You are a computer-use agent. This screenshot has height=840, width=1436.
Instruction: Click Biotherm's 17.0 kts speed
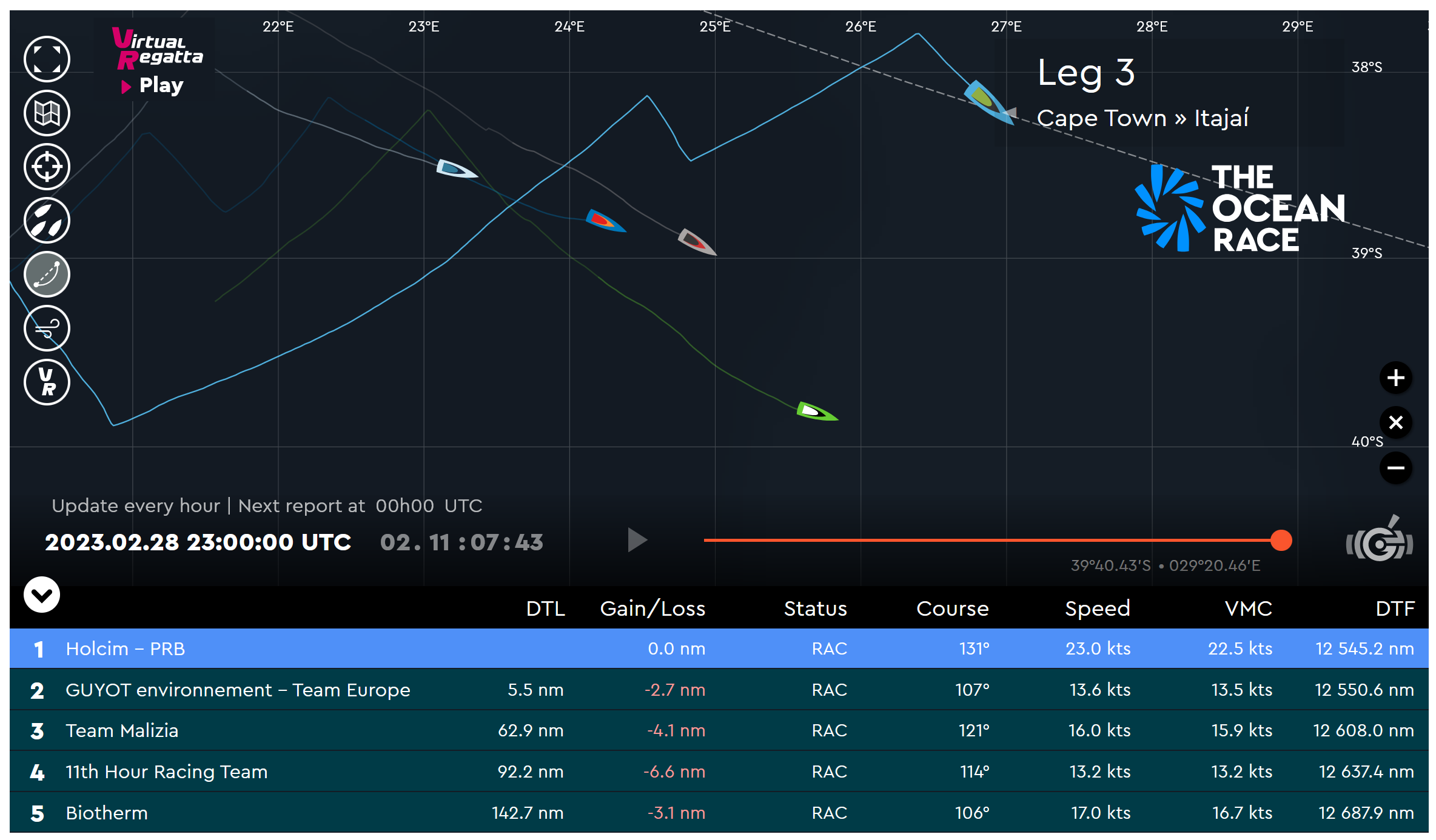pyautogui.click(x=1100, y=813)
